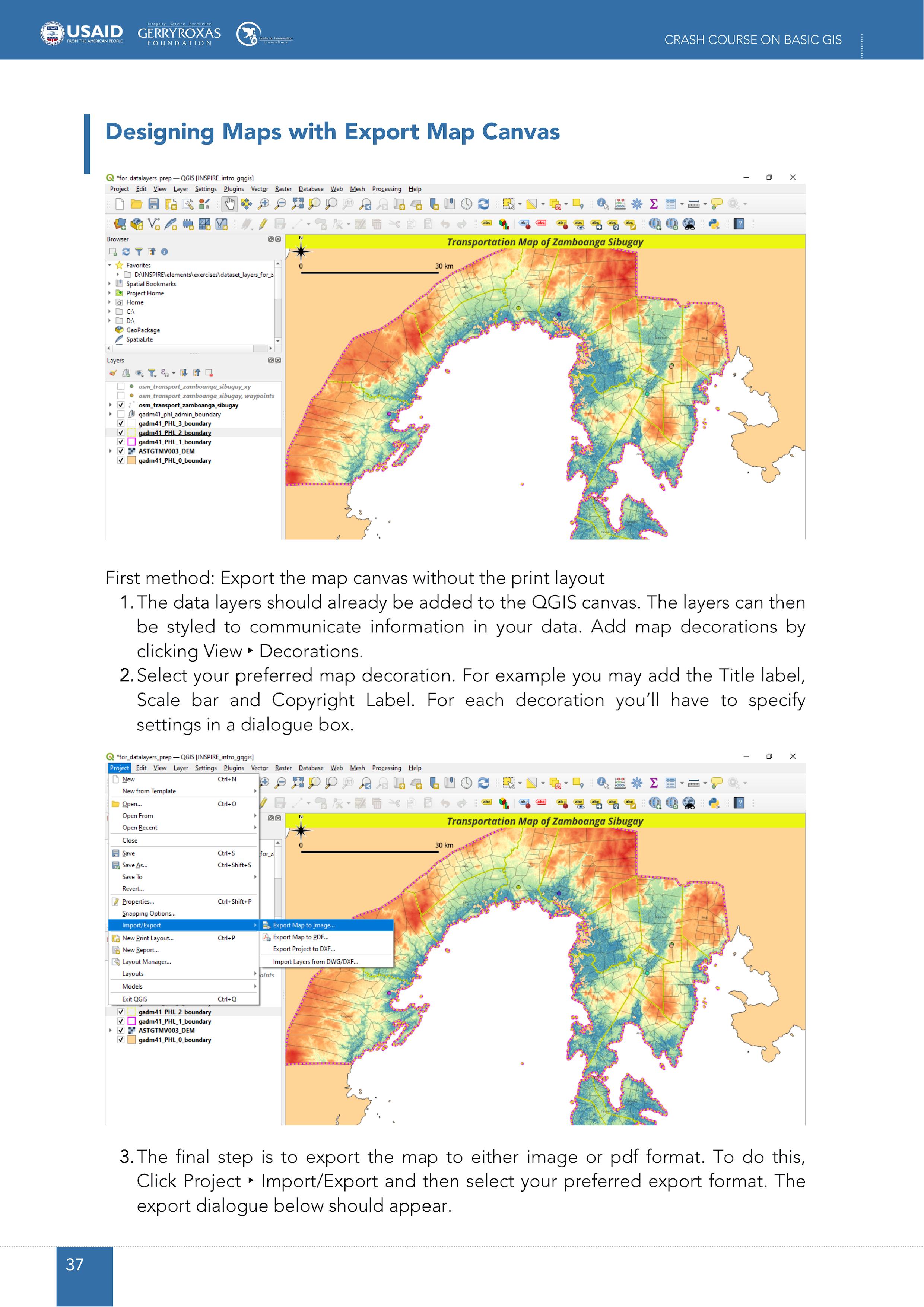Choose Export Map to Image menu entry
This screenshot has height=1307, width=924.
tap(304, 926)
